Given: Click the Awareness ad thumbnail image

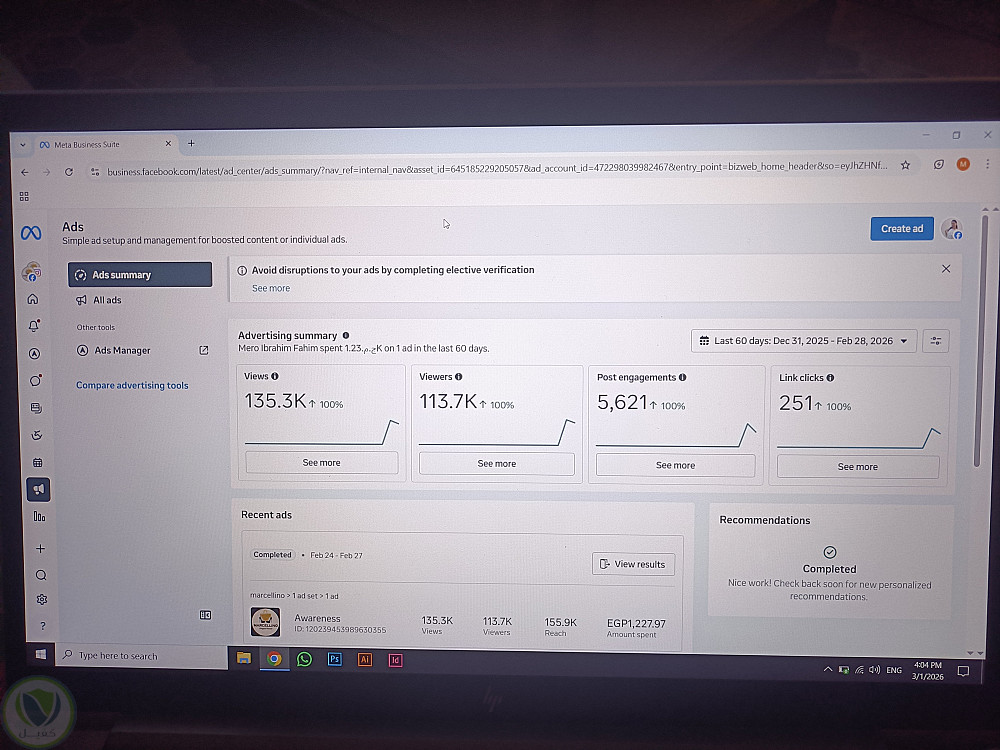Looking at the screenshot, I should point(265,622).
